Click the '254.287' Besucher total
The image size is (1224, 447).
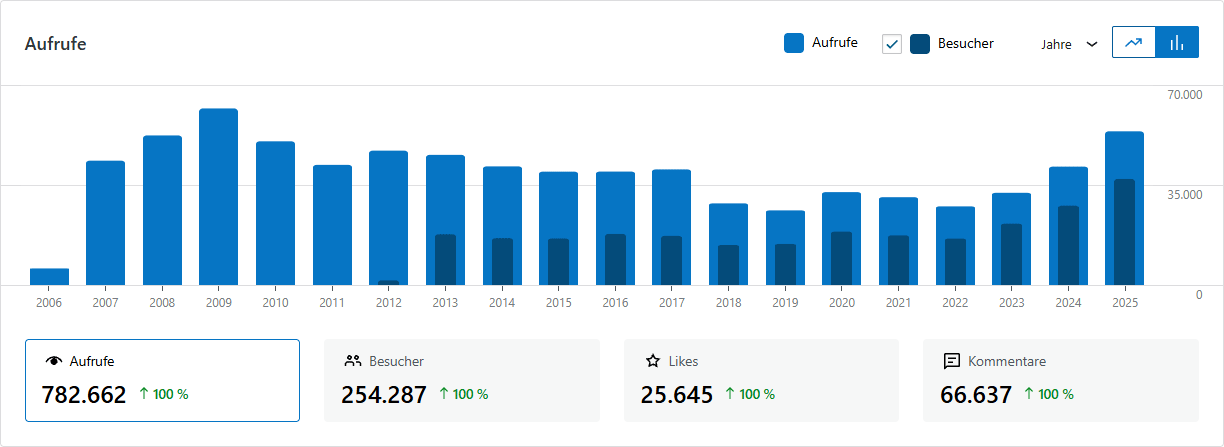click(x=384, y=395)
